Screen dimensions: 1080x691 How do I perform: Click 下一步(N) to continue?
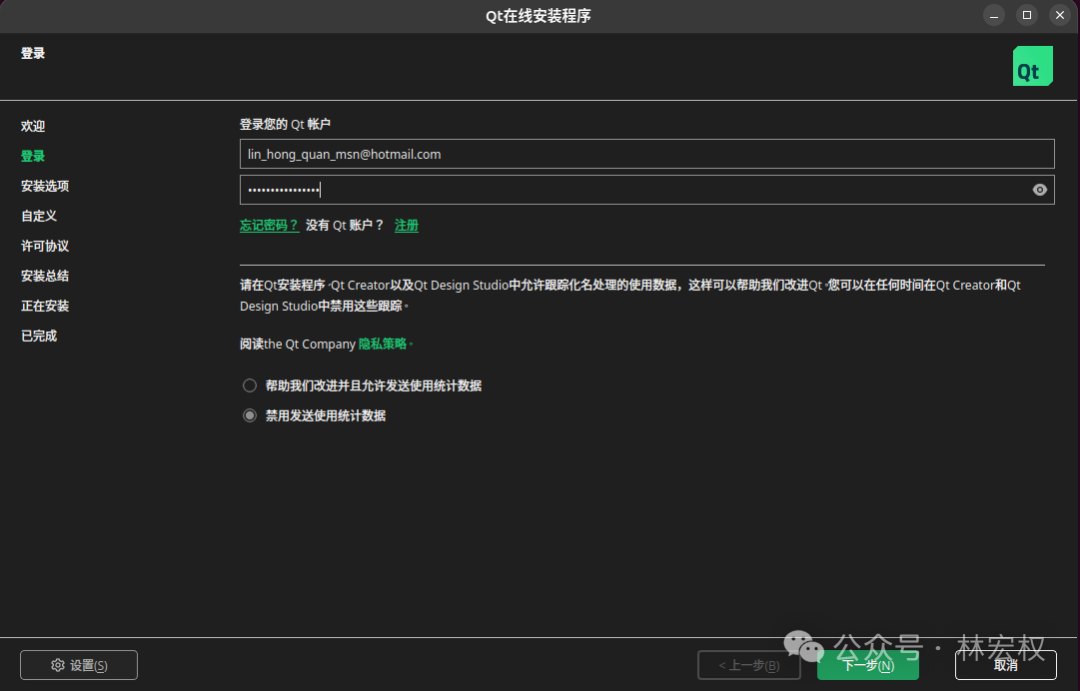tap(868, 665)
